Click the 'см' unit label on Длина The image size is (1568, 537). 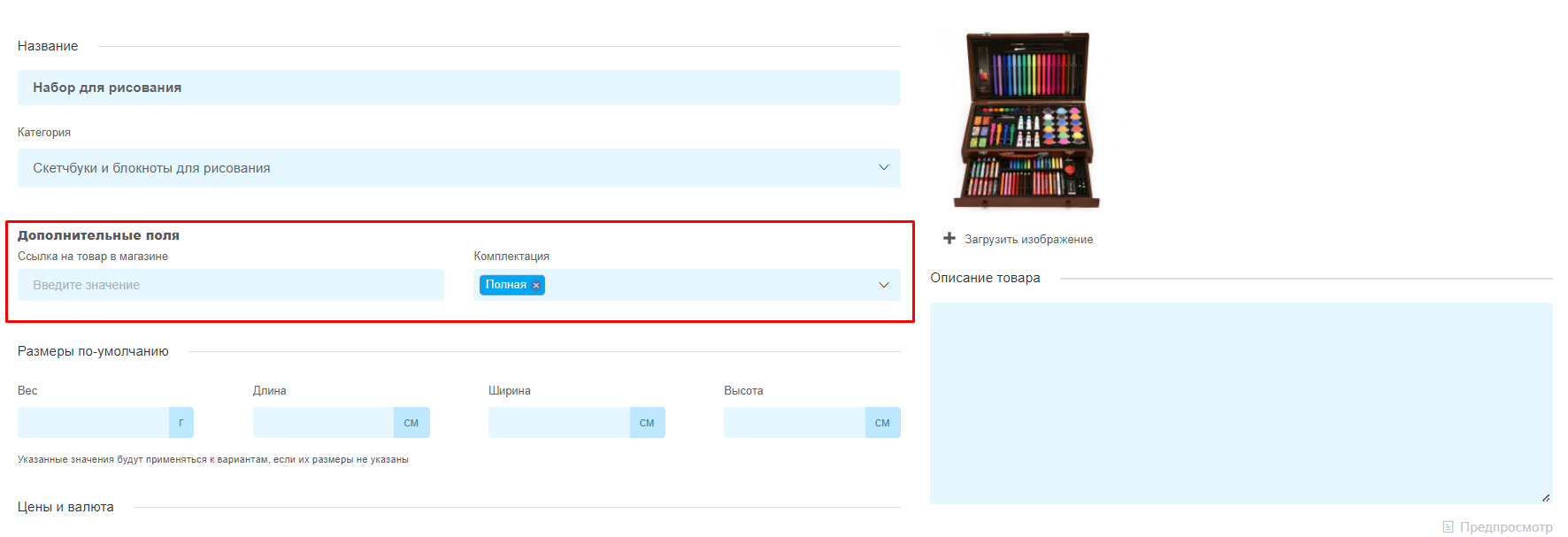pyautogui.click(x=411, y=423)
